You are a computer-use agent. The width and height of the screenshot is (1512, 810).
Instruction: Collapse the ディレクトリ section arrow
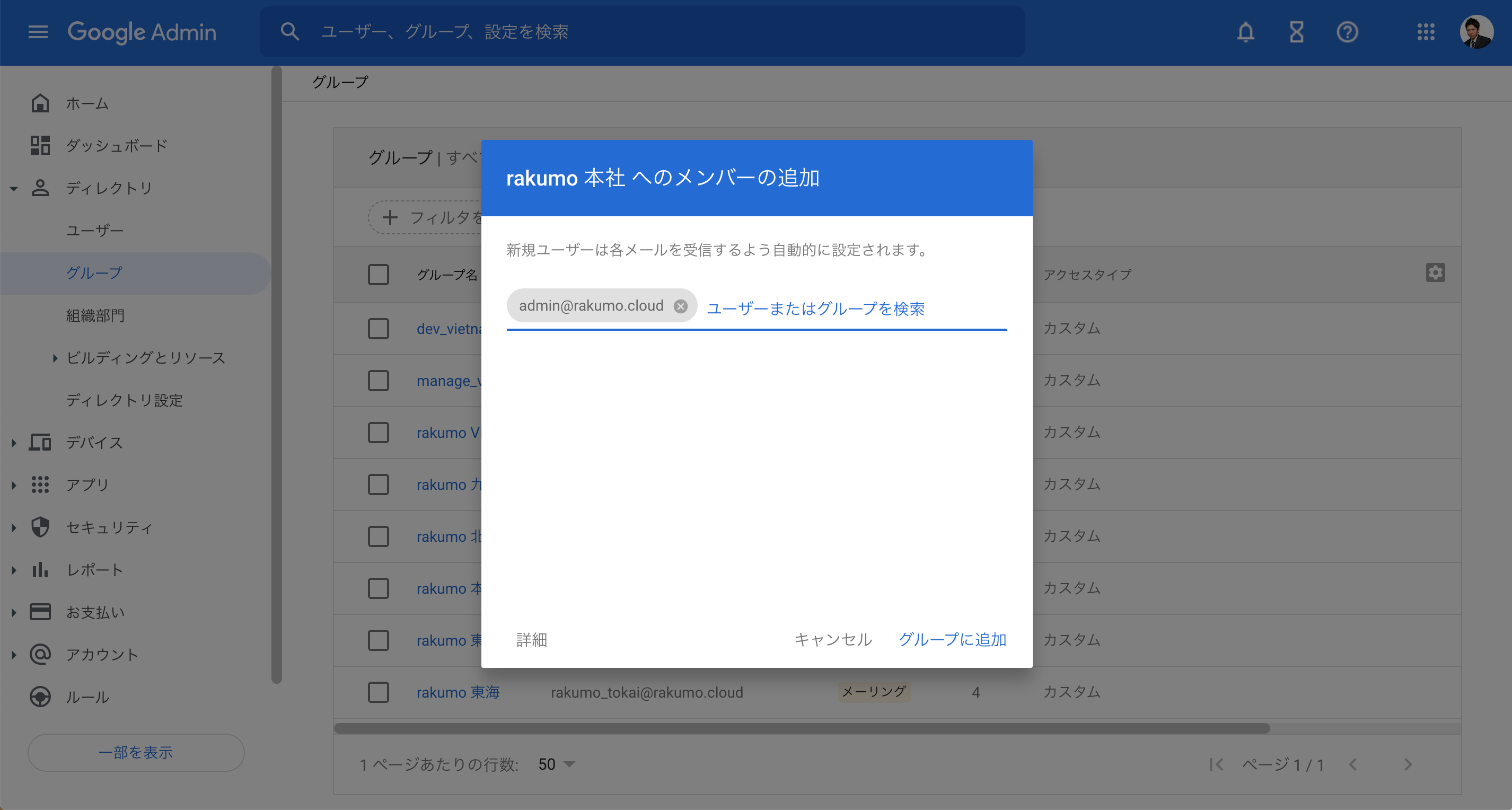14,188
